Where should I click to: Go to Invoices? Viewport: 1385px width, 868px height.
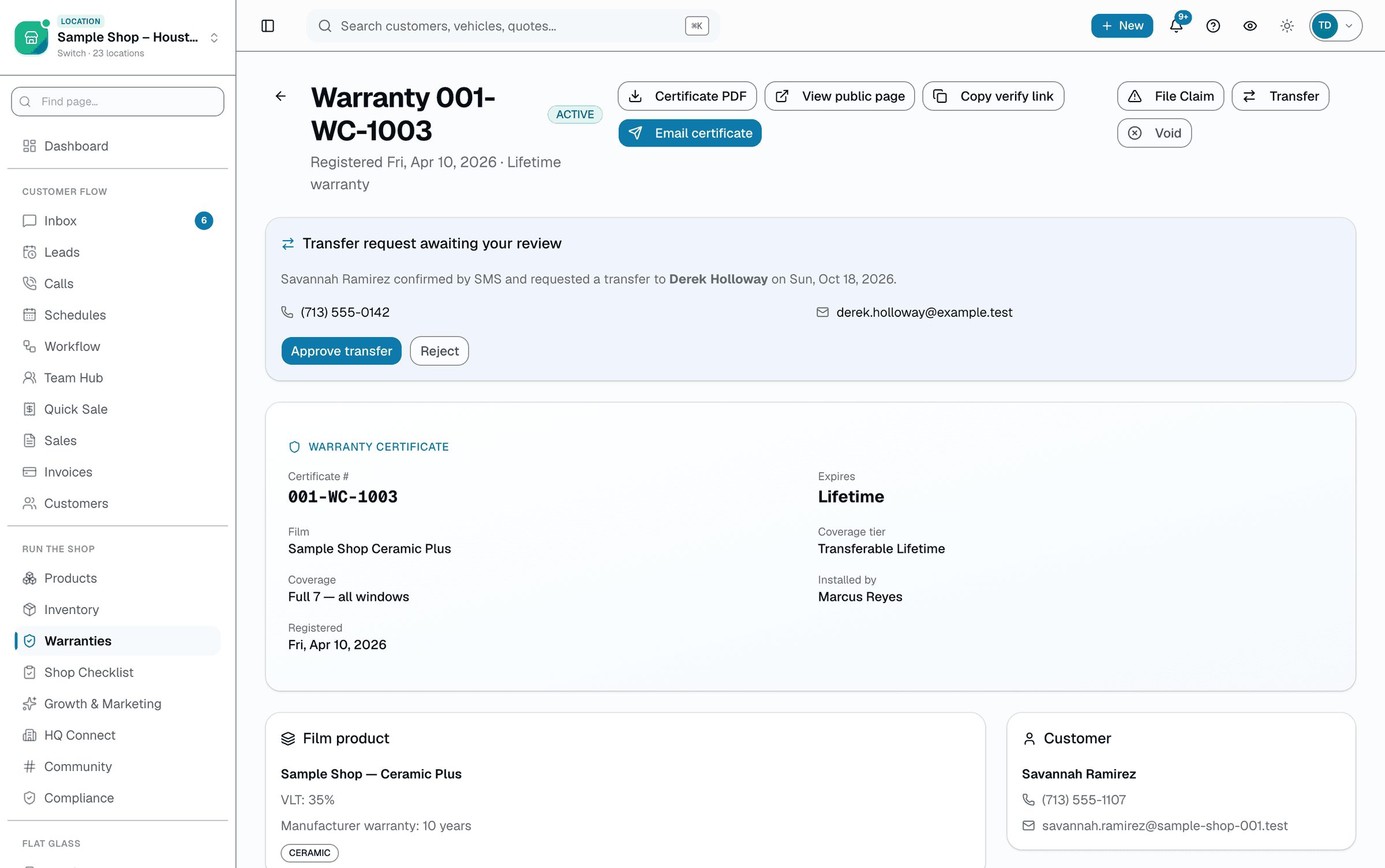[118, 472]
